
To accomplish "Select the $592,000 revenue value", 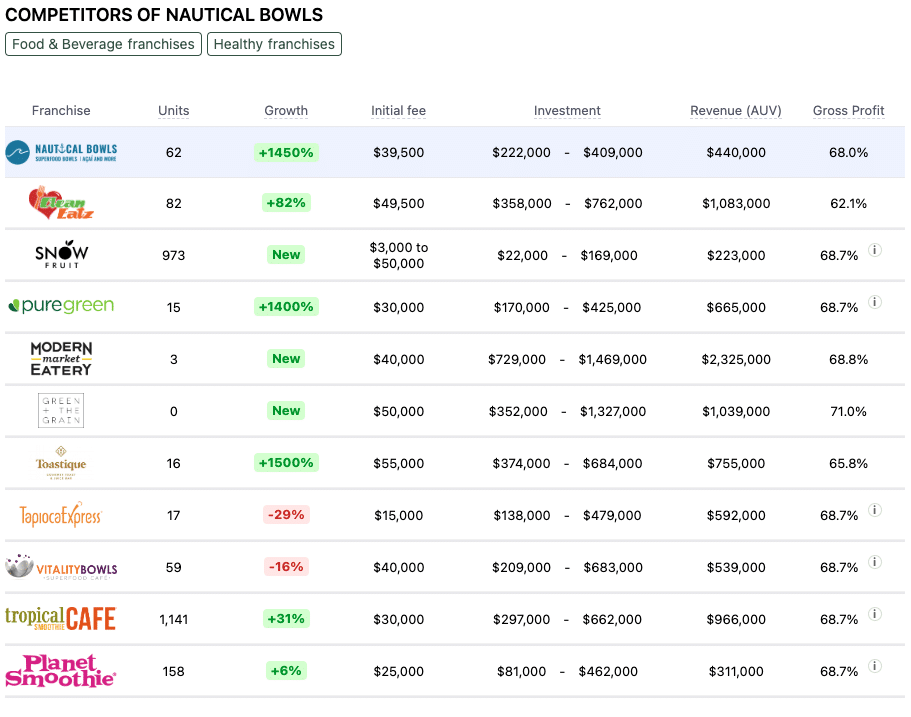I will (x=736, y=515).
